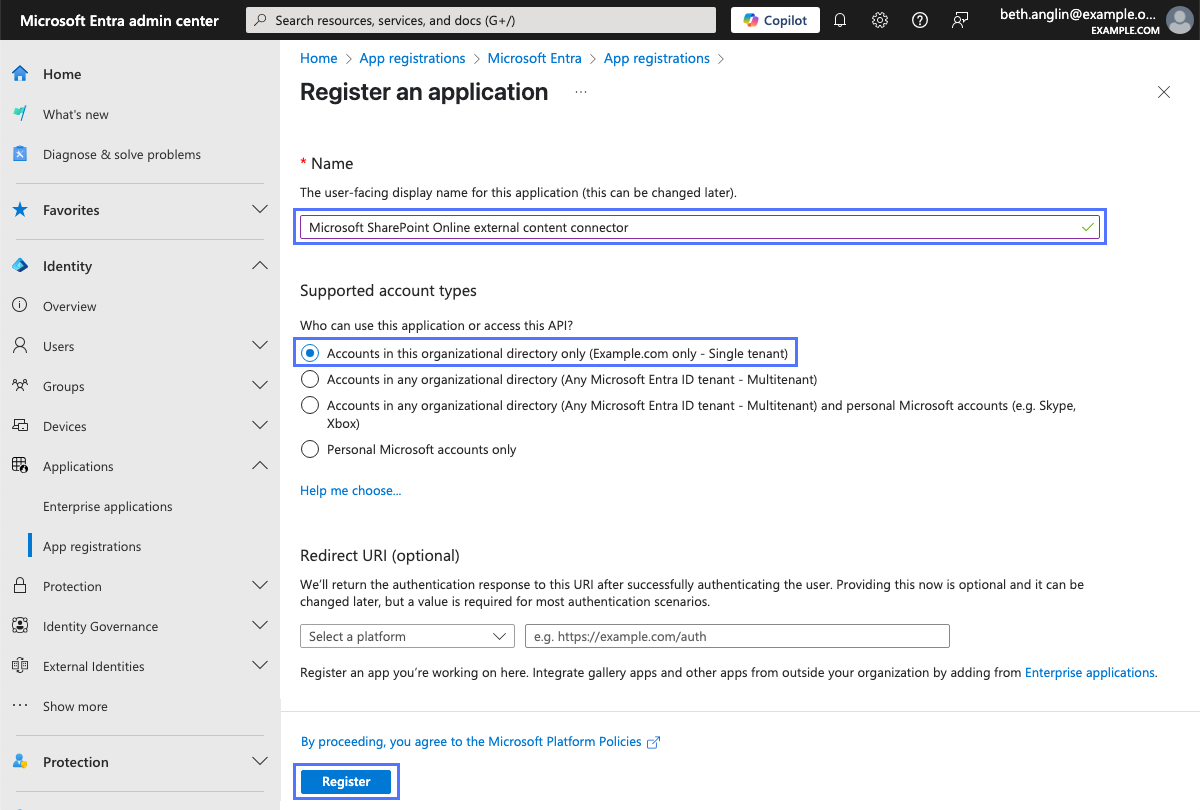This screenshot has height=810, width=1200.
Task: Click the Protection lock icon under Identity
Action: (x=20, y=586)
